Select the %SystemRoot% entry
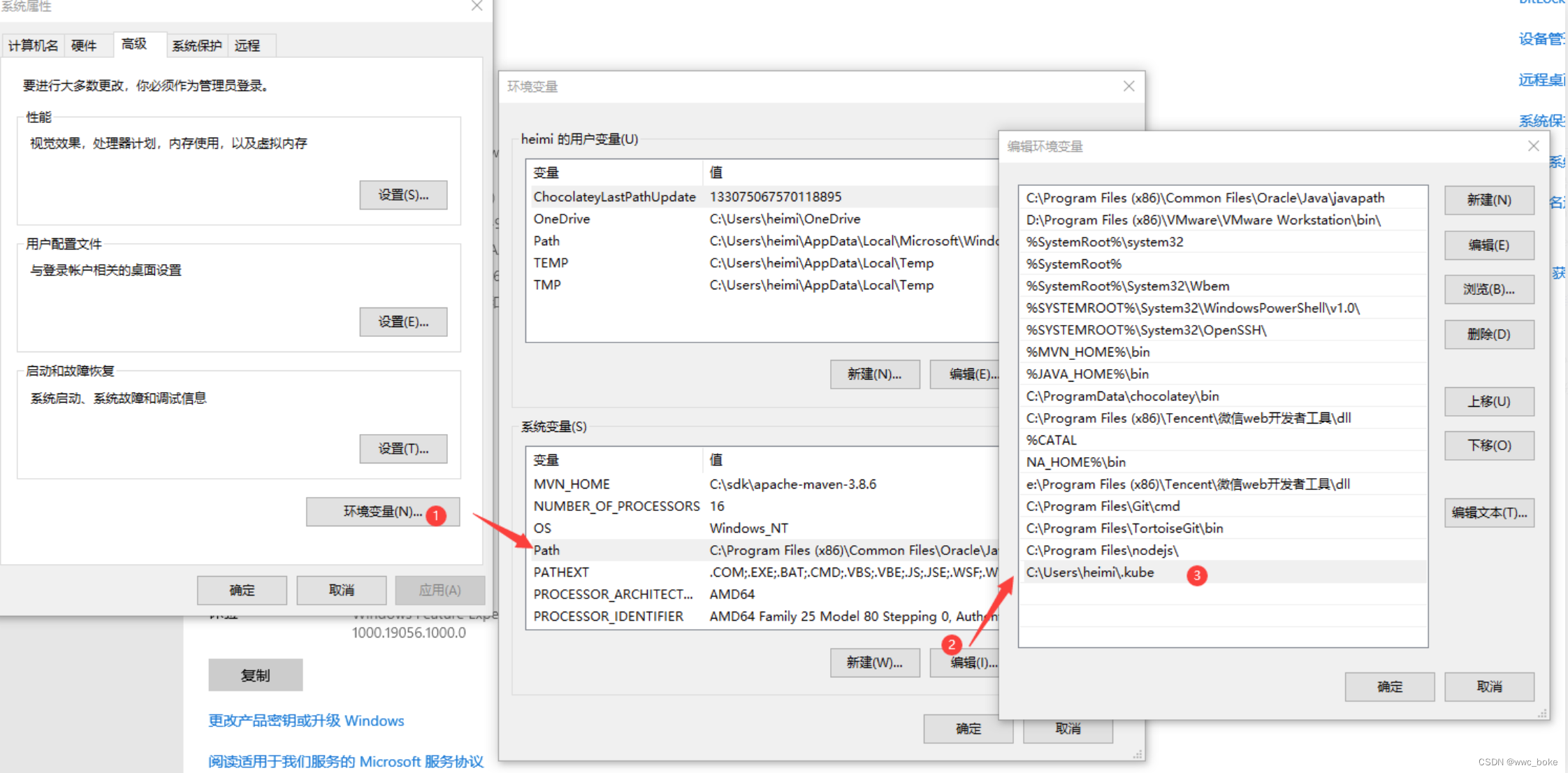The width and height of the screenshot is (1568, 773). pos(1223,264)
